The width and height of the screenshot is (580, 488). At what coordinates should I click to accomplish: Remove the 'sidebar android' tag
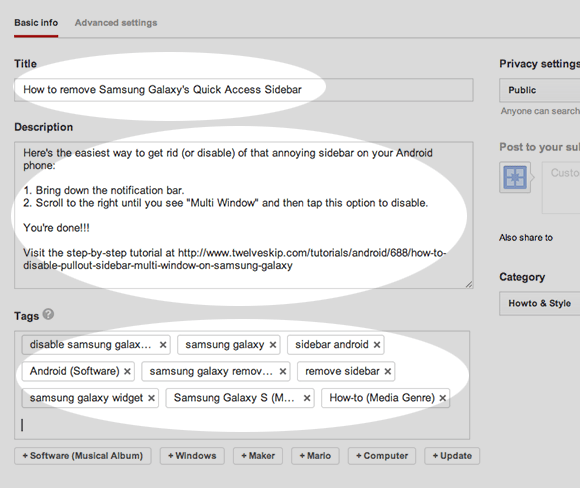tap(377, 345)
